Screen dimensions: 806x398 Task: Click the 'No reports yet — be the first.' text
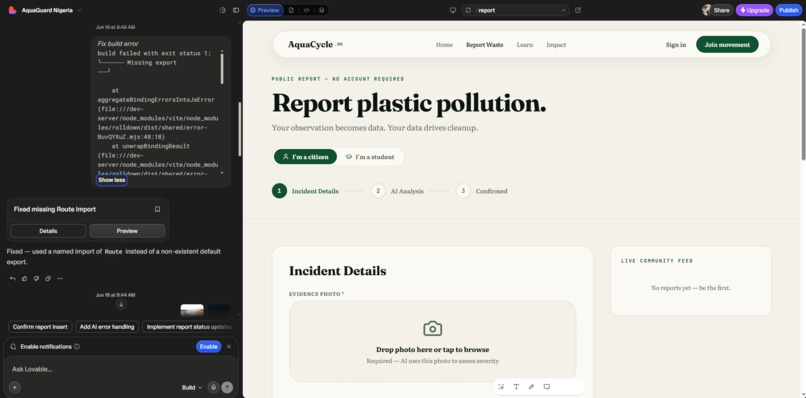coord(690,288)
